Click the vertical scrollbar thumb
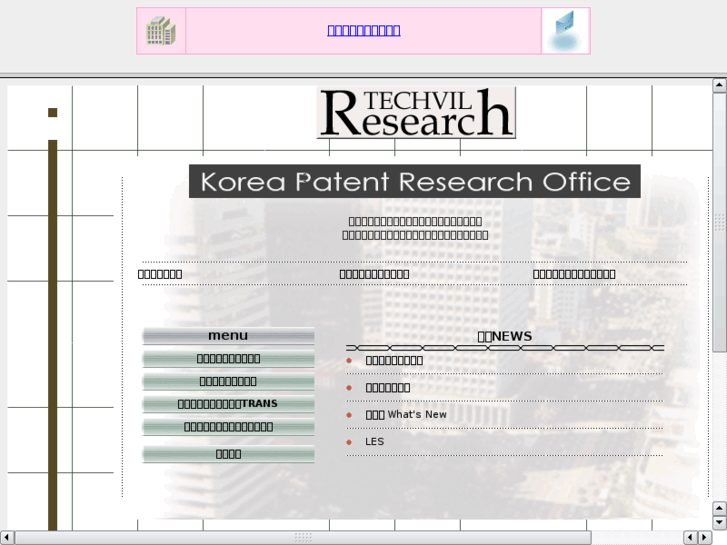727x545 pixels. pyautogui.click(x=719, y=222)
